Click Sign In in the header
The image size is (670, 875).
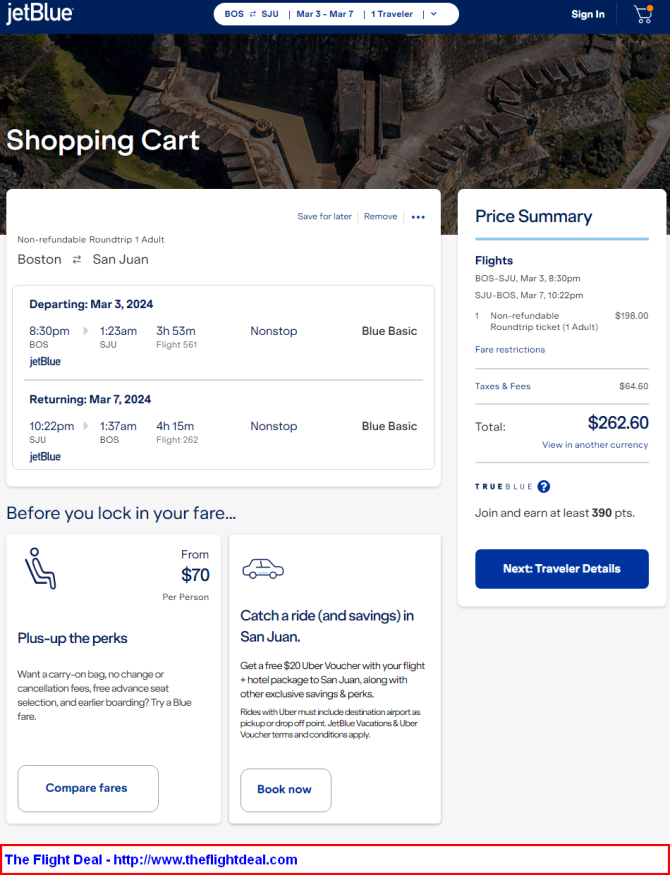pyautogui.click(x=588, y=14)
